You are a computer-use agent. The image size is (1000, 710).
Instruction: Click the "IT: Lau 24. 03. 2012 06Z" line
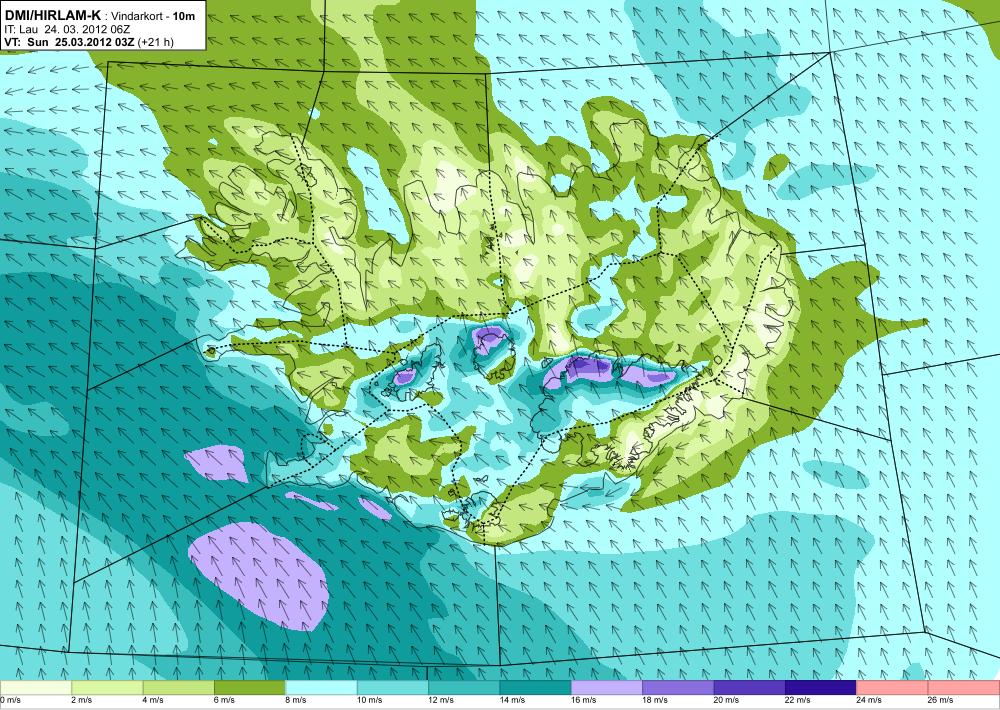(67, 29)
